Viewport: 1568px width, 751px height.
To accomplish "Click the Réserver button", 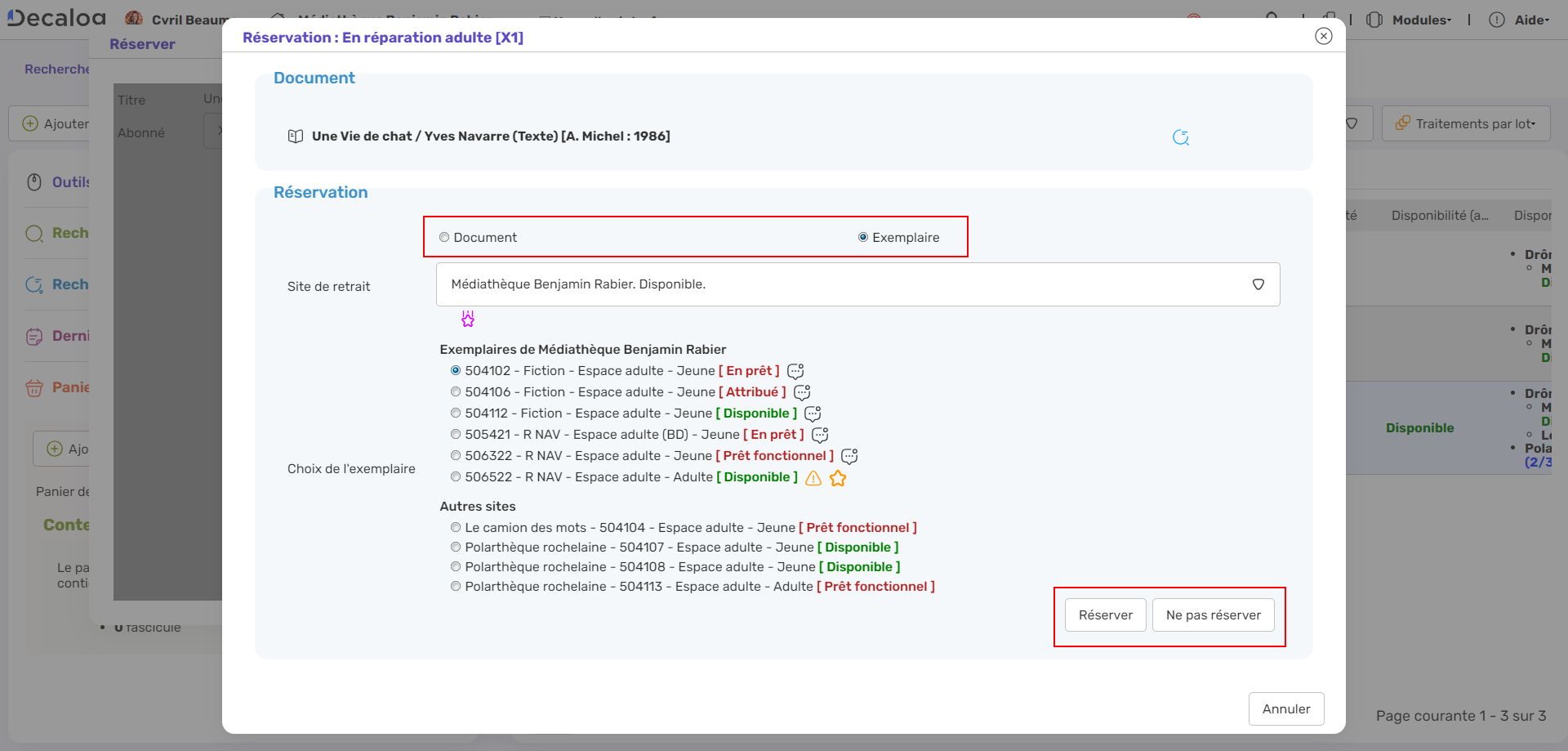I will click(x=1105, y=615).
